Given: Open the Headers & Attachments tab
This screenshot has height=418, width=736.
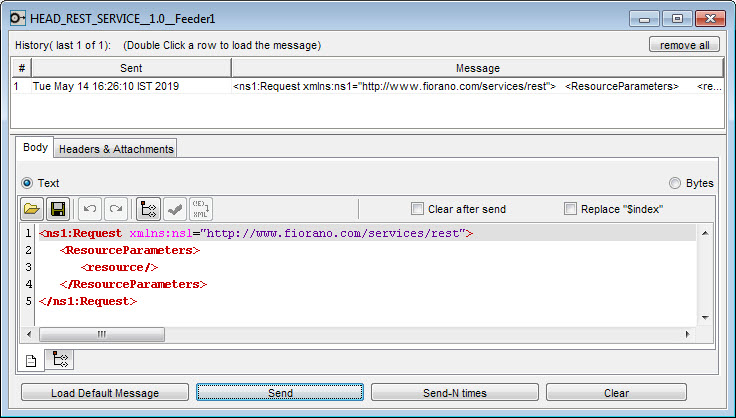Looking at the screenshot, I should [x=116, y=149].
